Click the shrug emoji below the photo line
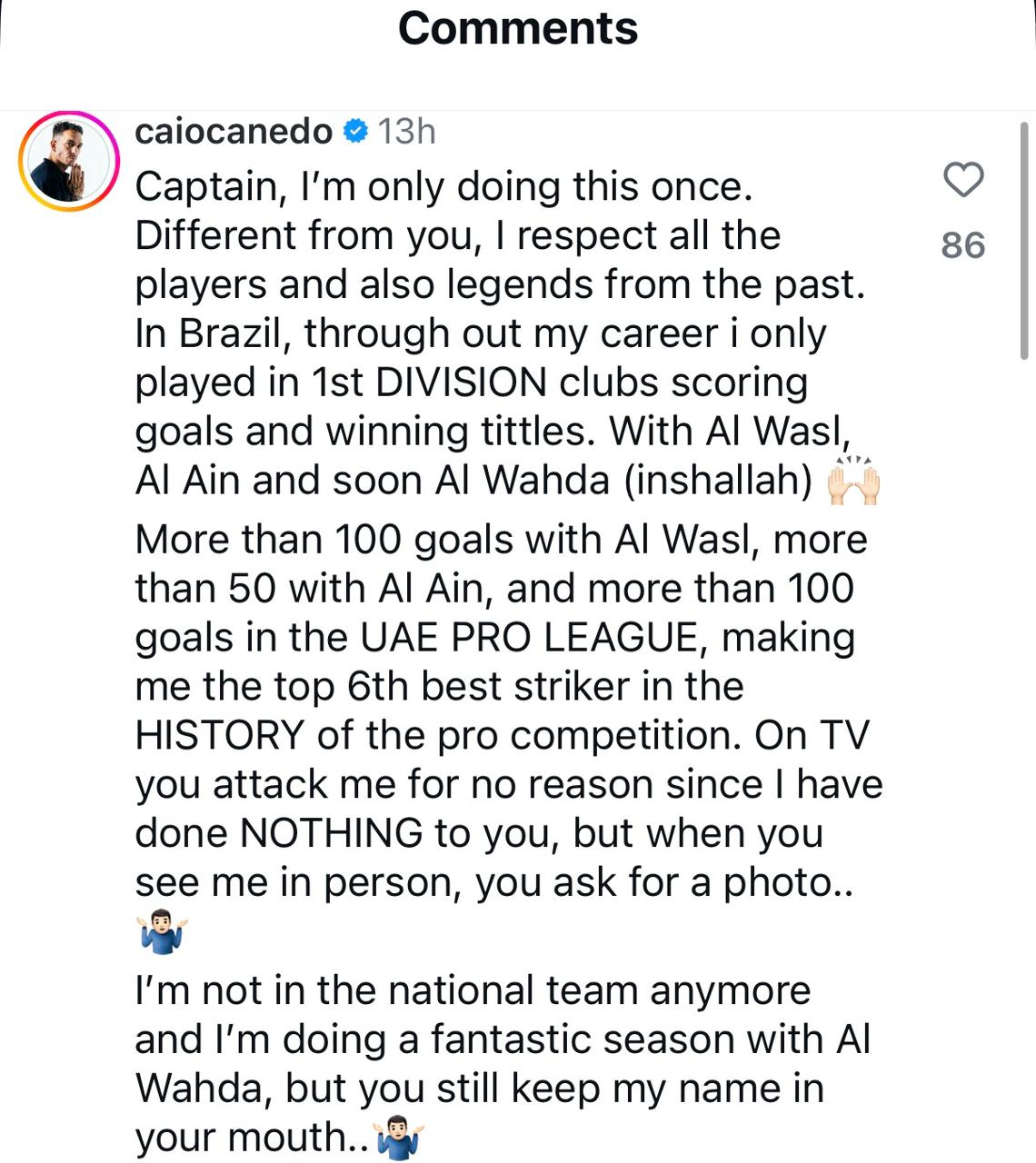 pyautogui.click(x=164, y=932)
